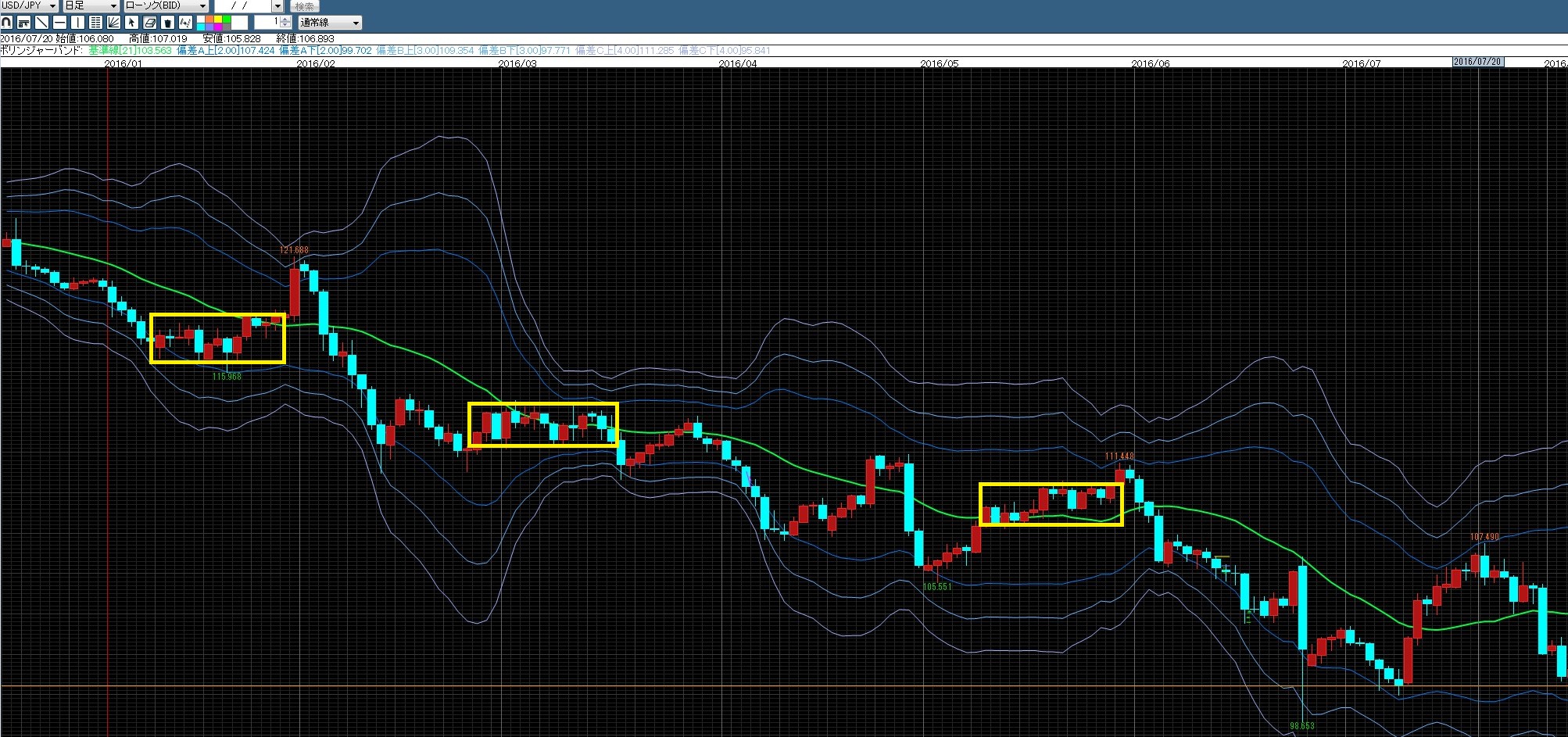Image resolution: width=1568 pixels, height=737 pixels.
Task: Increase line width with up arrow
Action: (x=285, y=20)
